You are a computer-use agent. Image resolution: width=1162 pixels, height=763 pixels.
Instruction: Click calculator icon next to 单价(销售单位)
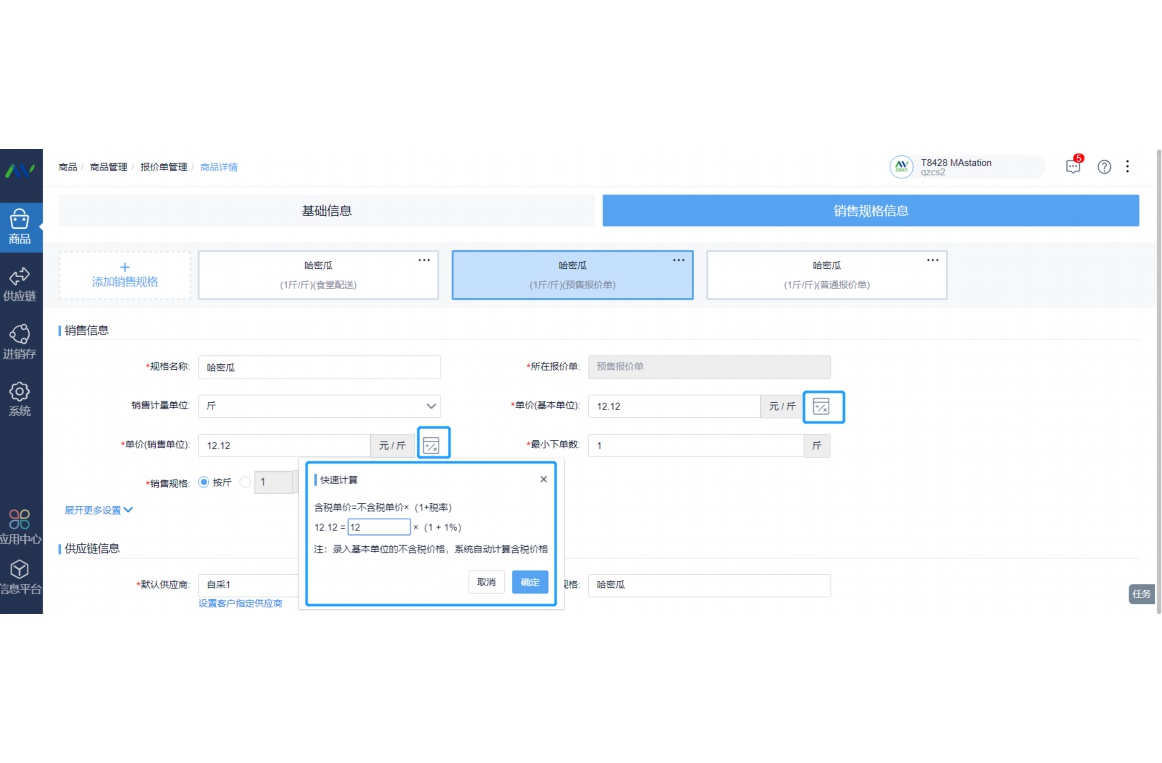pyautogui.click(x=431, y=445)
